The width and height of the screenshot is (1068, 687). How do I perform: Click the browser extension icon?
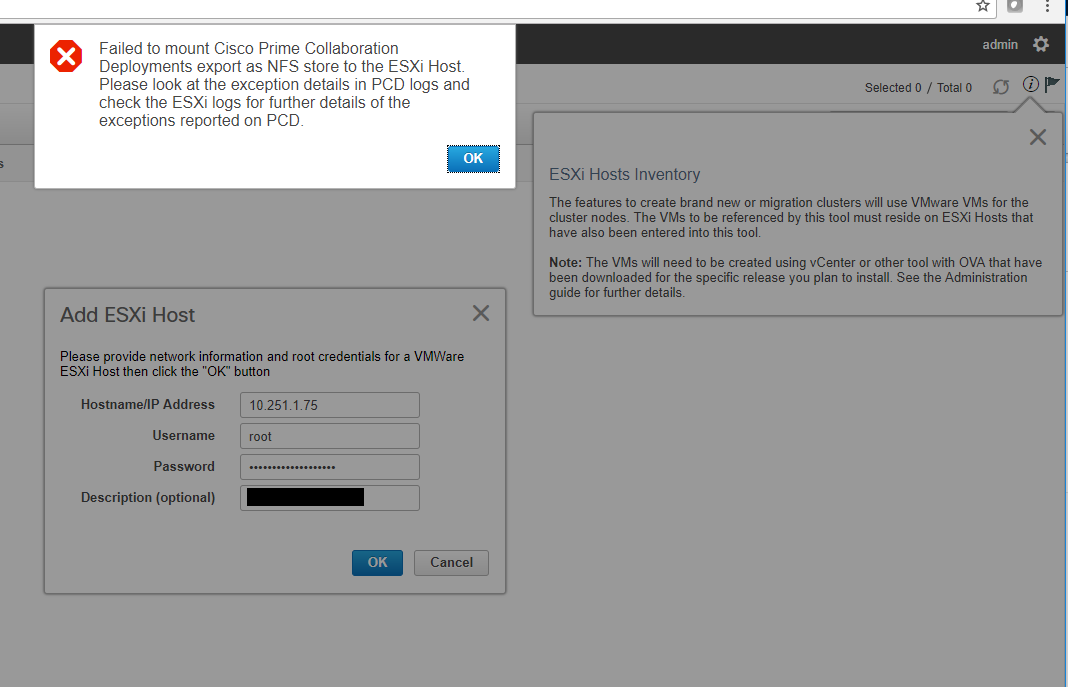click(x=1014, y=7)
